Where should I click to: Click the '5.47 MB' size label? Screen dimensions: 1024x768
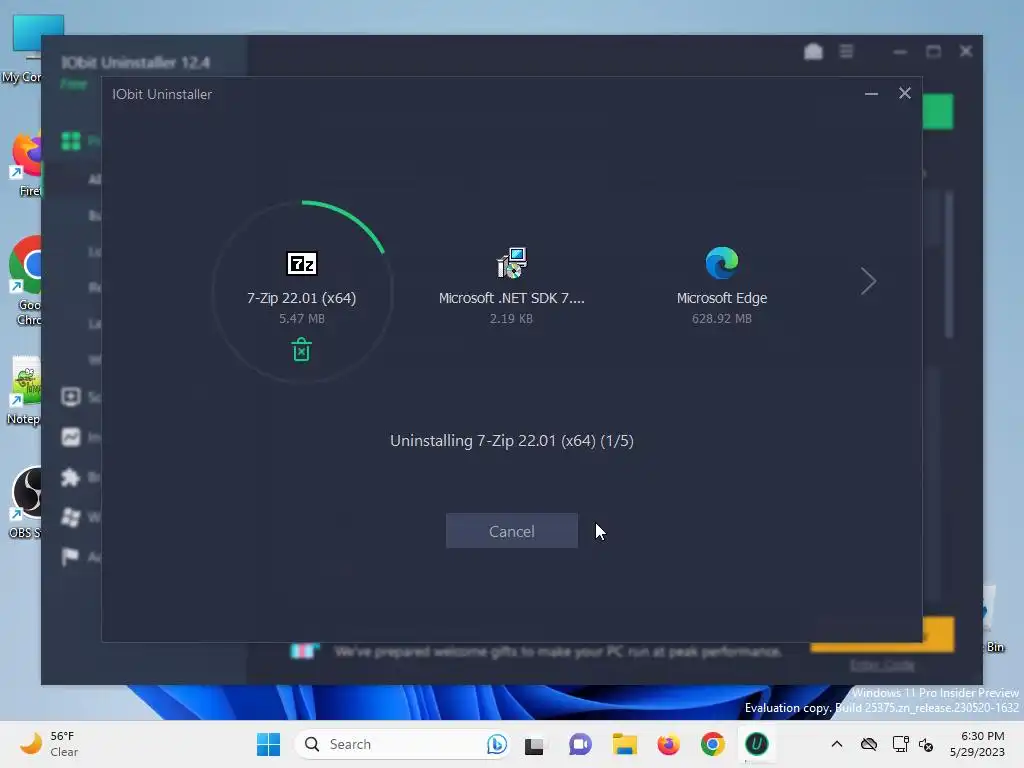point(302,319)
